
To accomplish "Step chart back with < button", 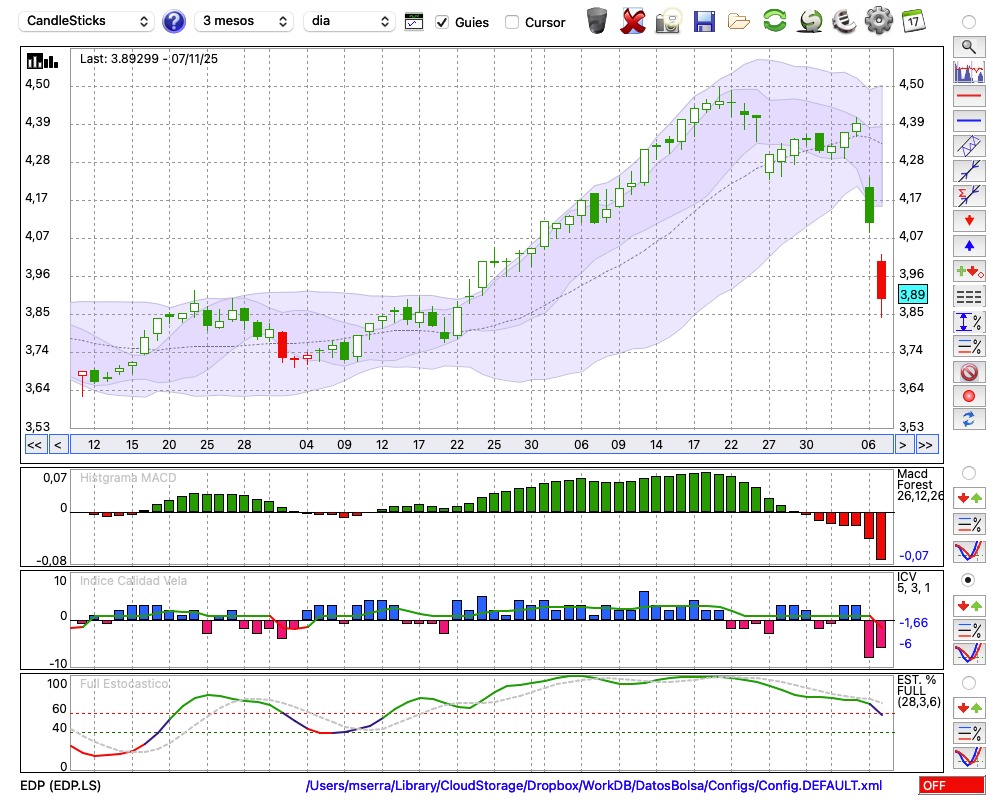I will click(58, 445).
